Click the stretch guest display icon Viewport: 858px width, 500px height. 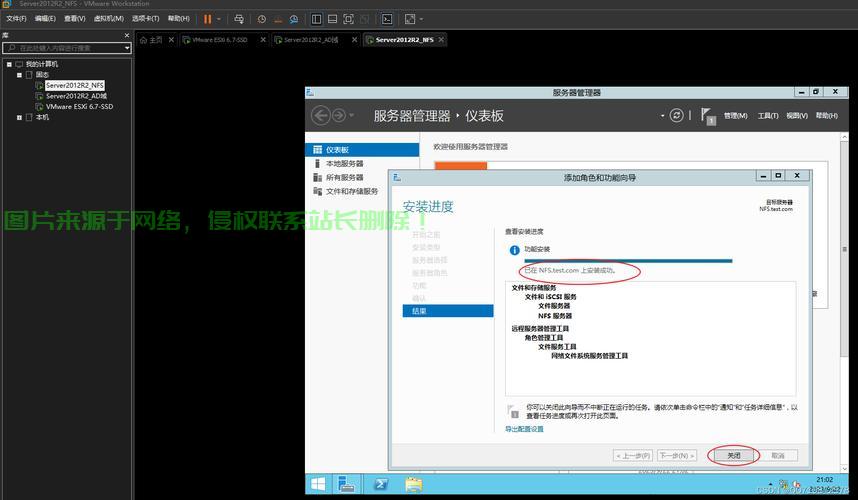click(x=409, y=19)
